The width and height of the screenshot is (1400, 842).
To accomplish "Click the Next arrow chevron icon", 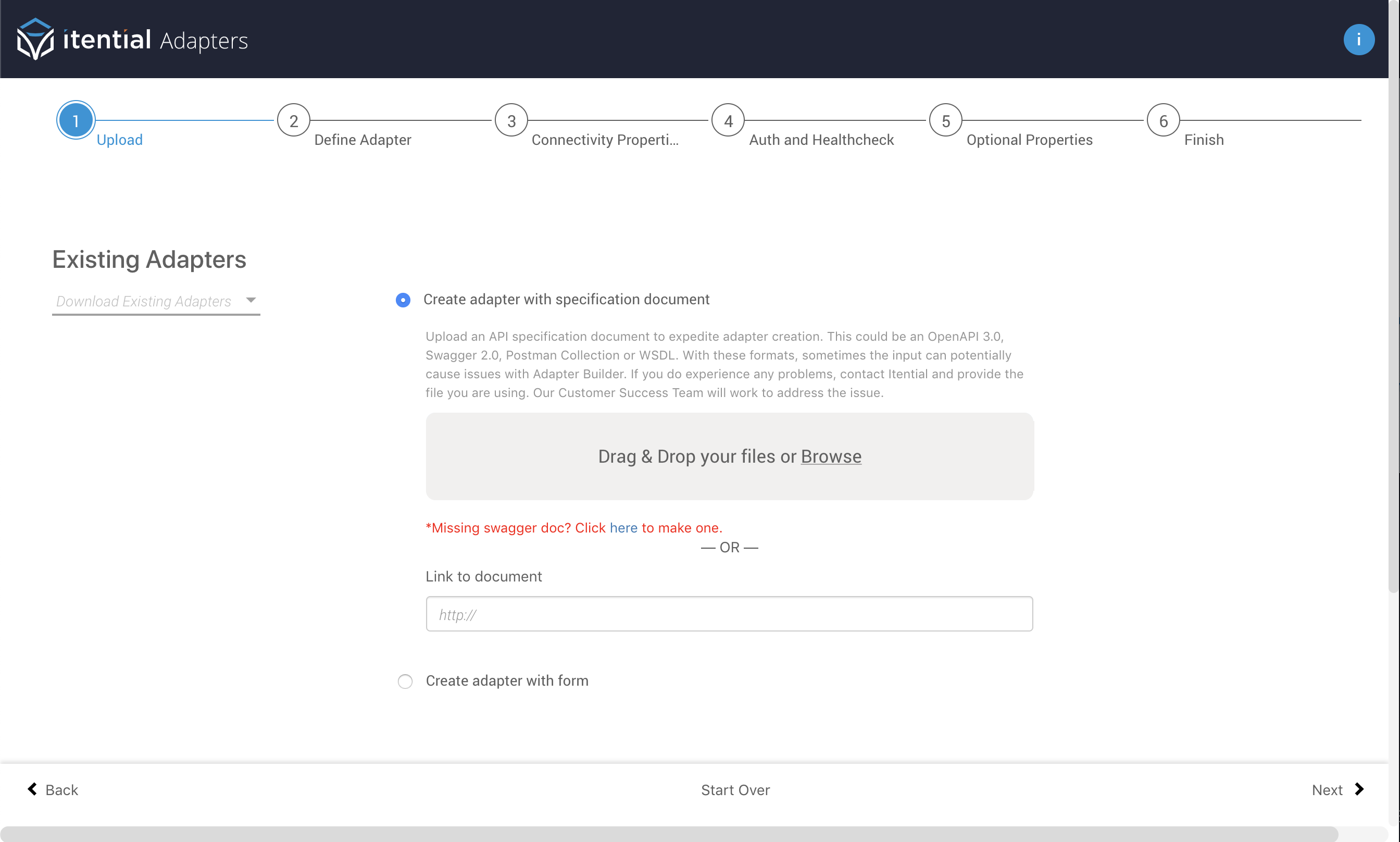I will point(1359,789).
